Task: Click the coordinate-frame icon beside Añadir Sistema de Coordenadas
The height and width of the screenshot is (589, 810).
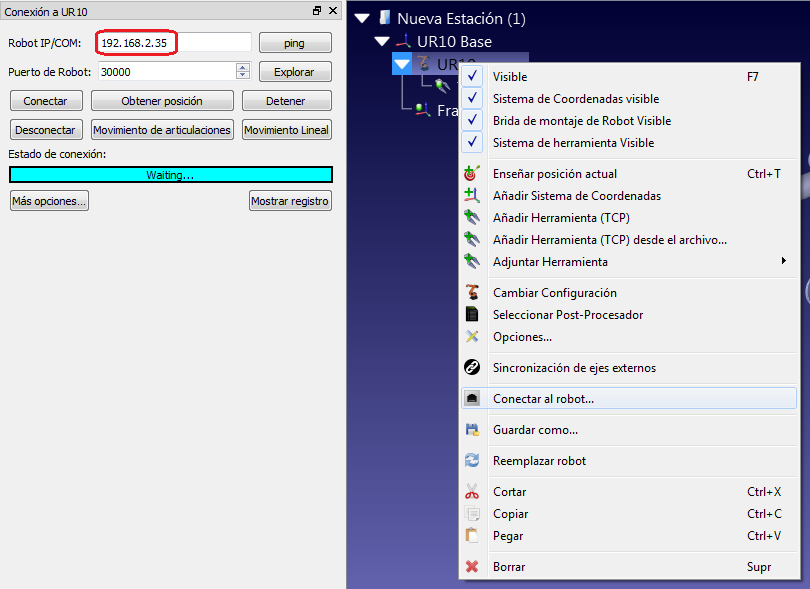Action: pyautogui.click(x=472, y=195)
